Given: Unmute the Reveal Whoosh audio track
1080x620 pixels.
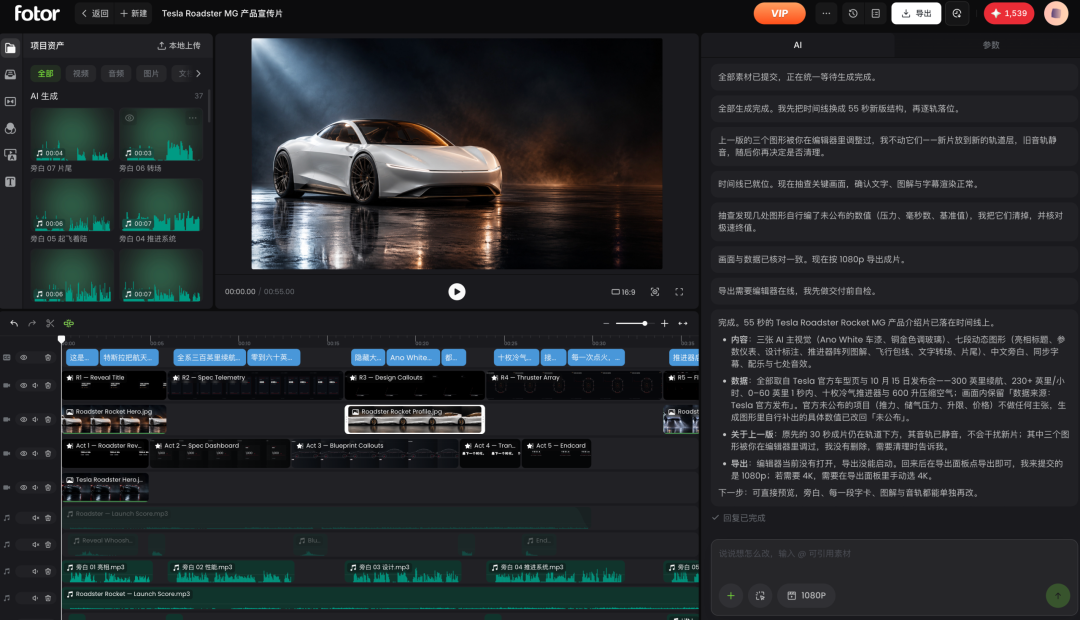Looking at the screenshot, I should pyautogui.click(x=35, y=544).
